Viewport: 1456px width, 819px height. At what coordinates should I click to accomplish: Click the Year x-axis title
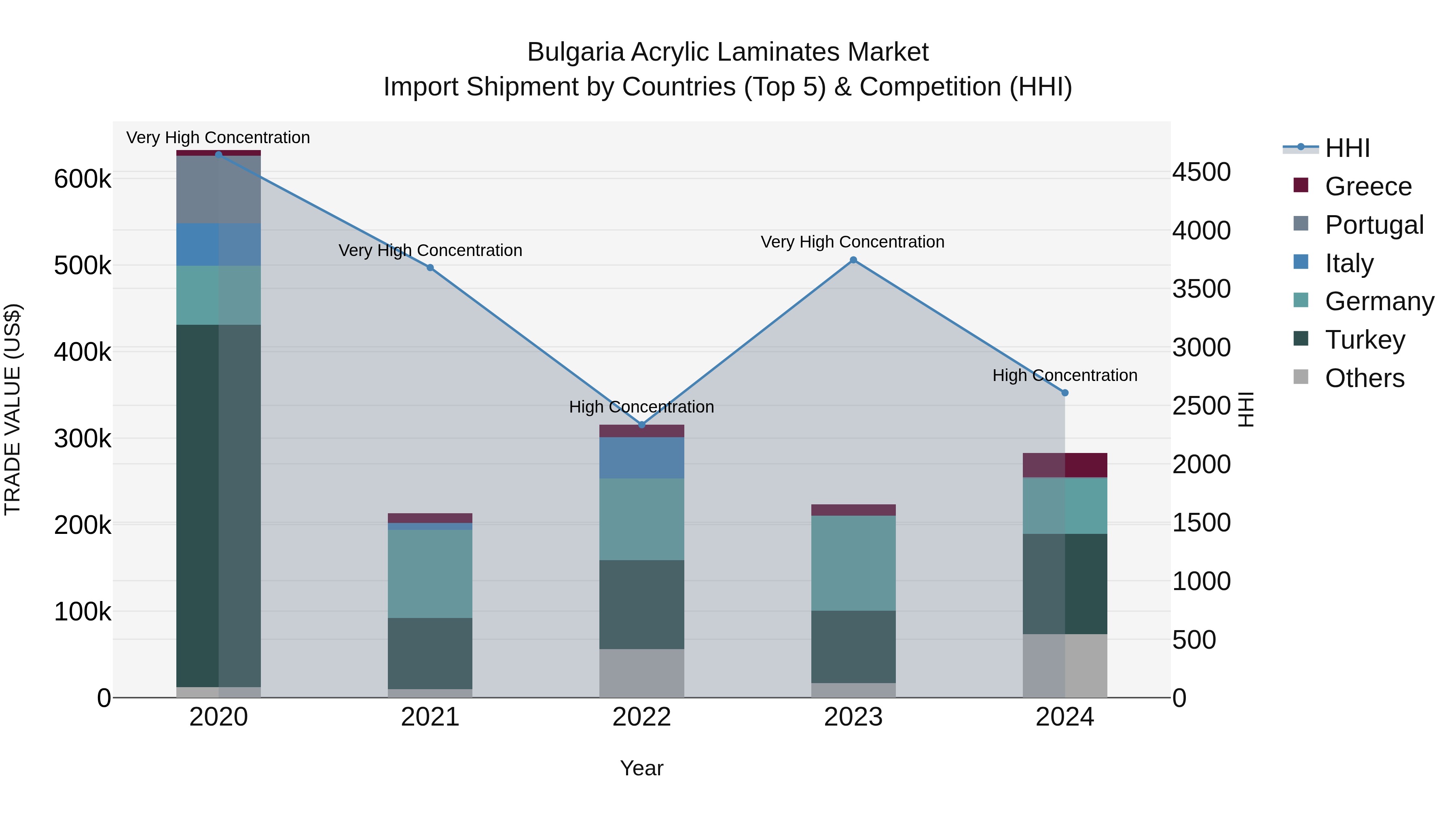coord(641,769)
